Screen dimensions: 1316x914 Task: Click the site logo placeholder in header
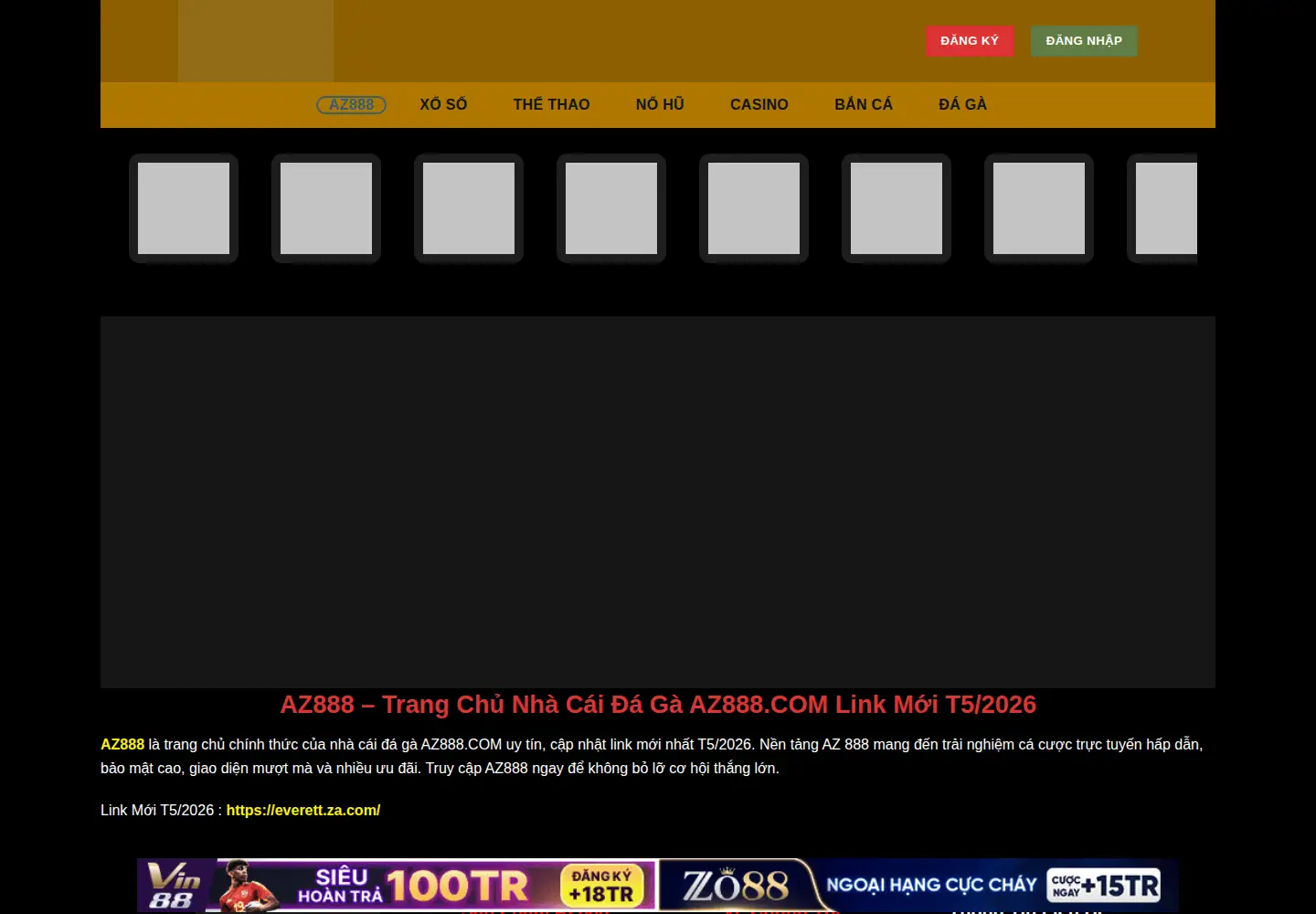coord(256,41)
